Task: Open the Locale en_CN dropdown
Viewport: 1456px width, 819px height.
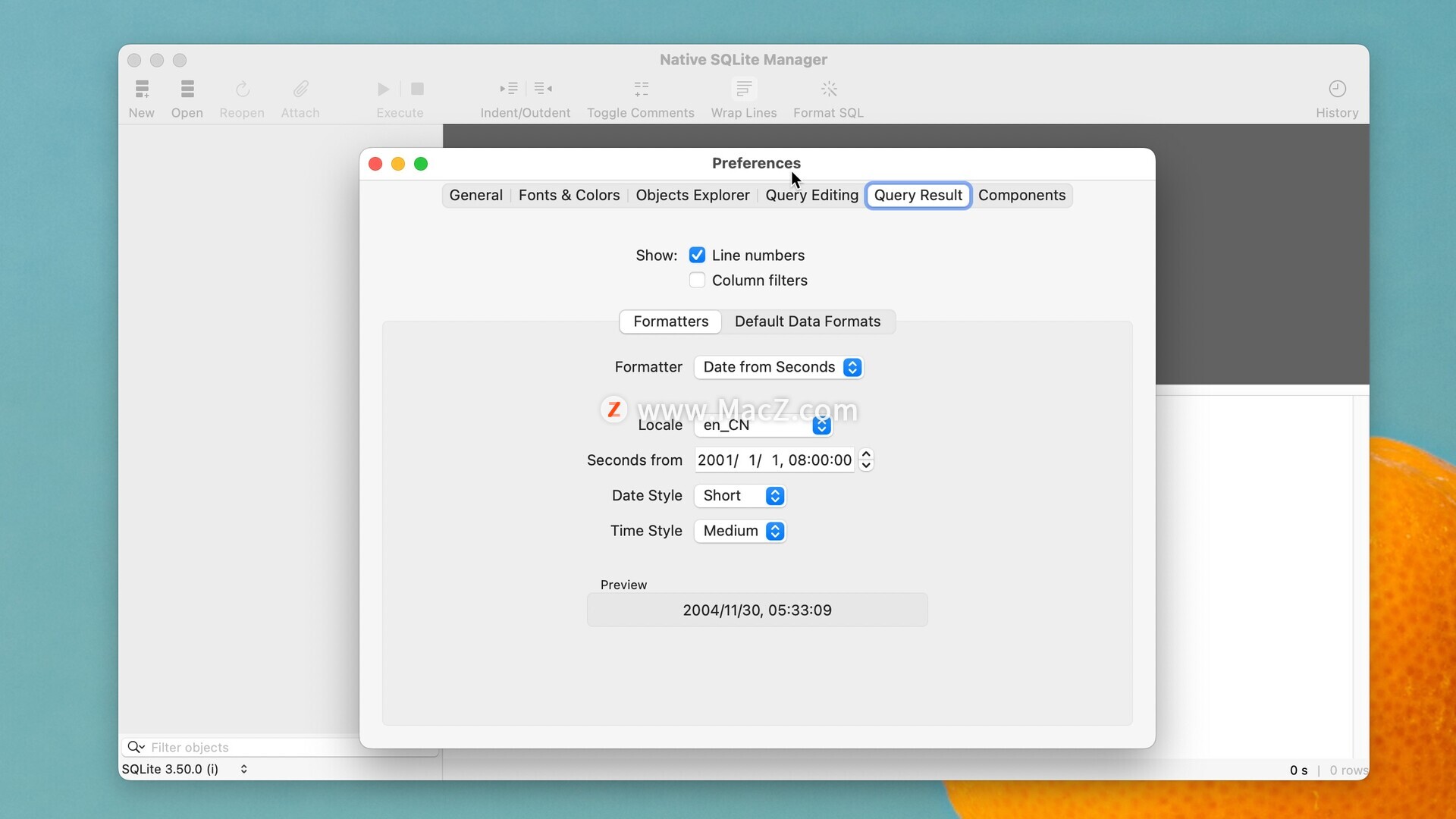Action: click(764, 425)
